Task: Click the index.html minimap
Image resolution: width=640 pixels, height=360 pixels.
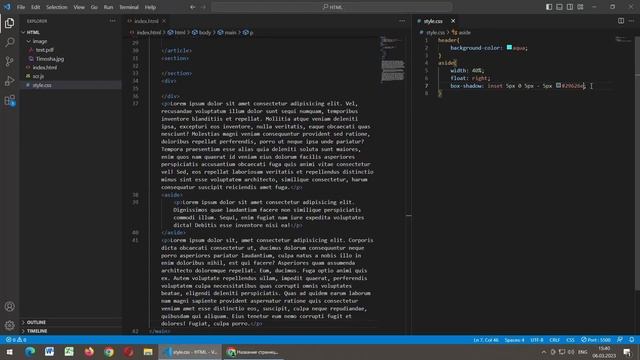Action: click(x=393, y=59)
